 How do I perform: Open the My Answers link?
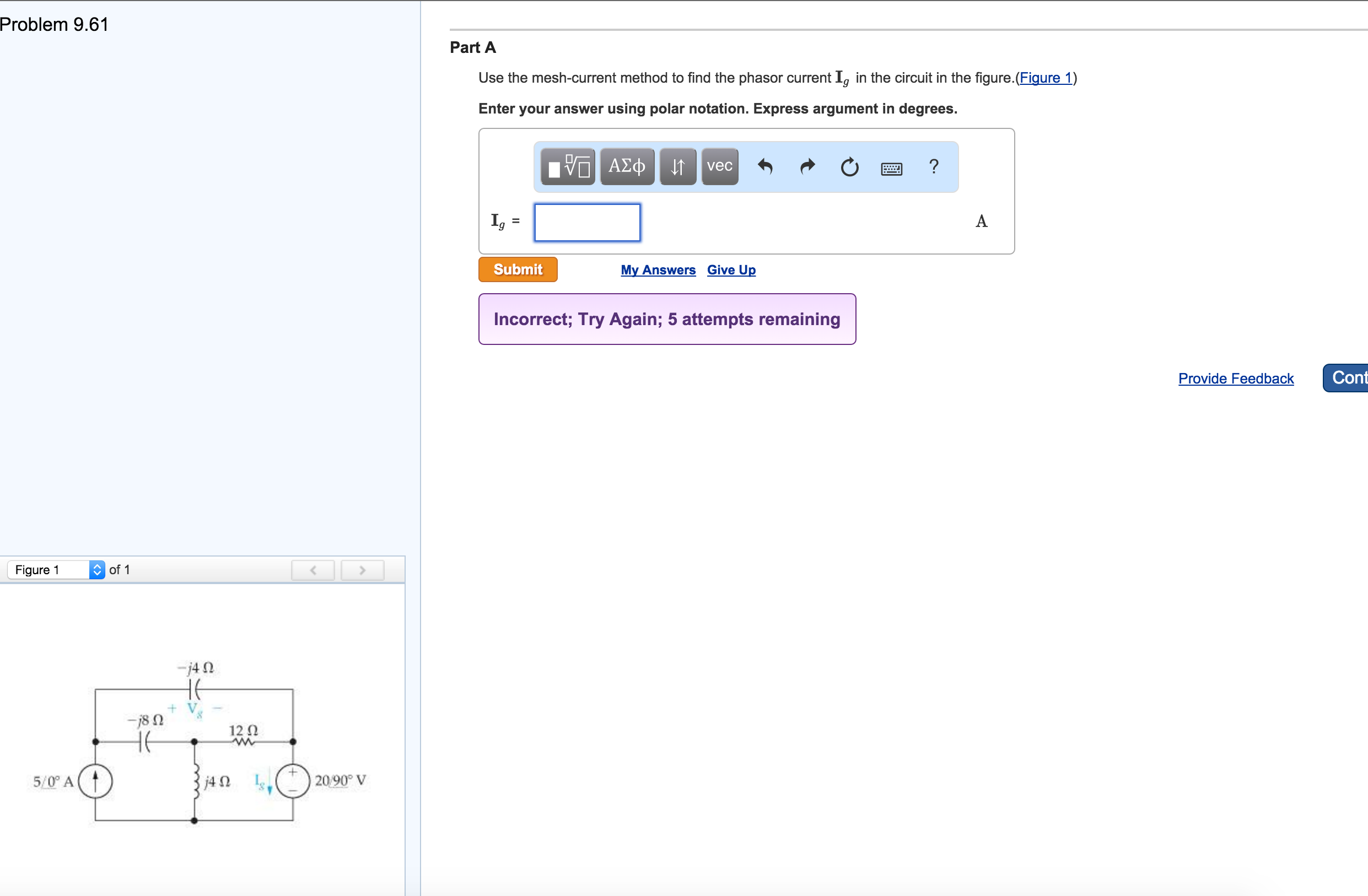point(658,269)
